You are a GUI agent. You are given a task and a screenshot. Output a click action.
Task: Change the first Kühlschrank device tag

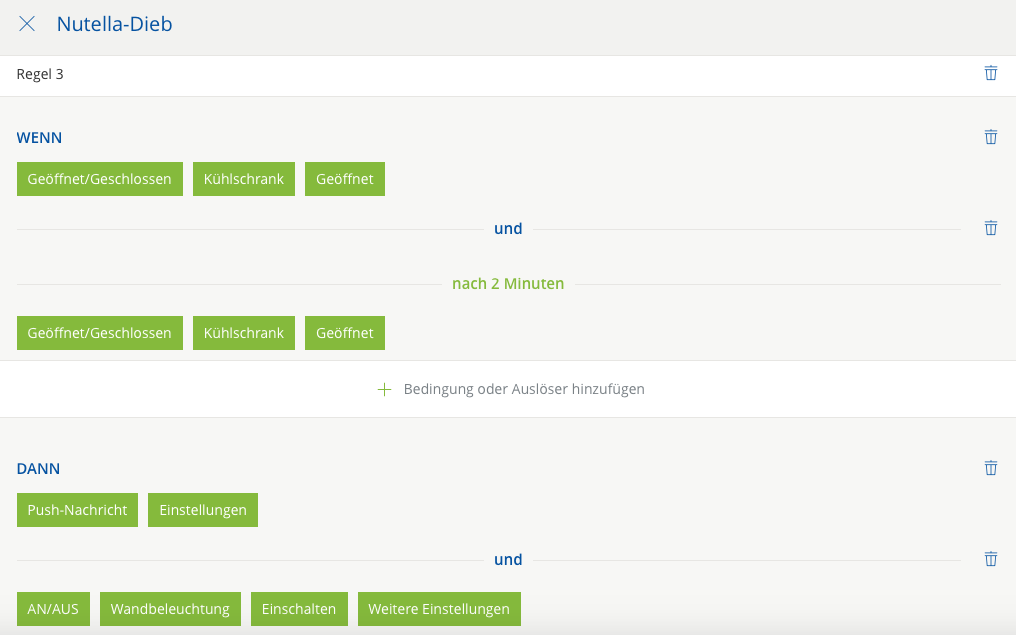244,179
